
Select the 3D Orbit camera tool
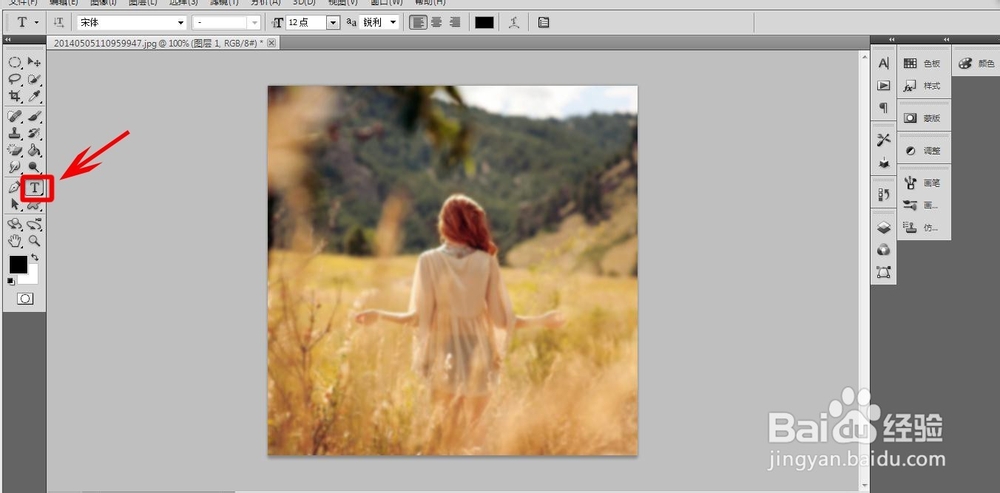[34, 224]
